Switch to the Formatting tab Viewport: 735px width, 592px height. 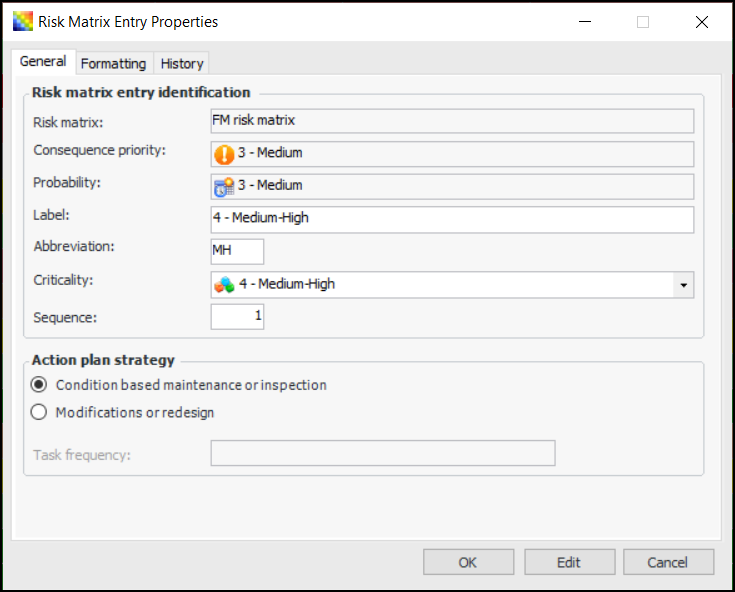tap(113, 63)
